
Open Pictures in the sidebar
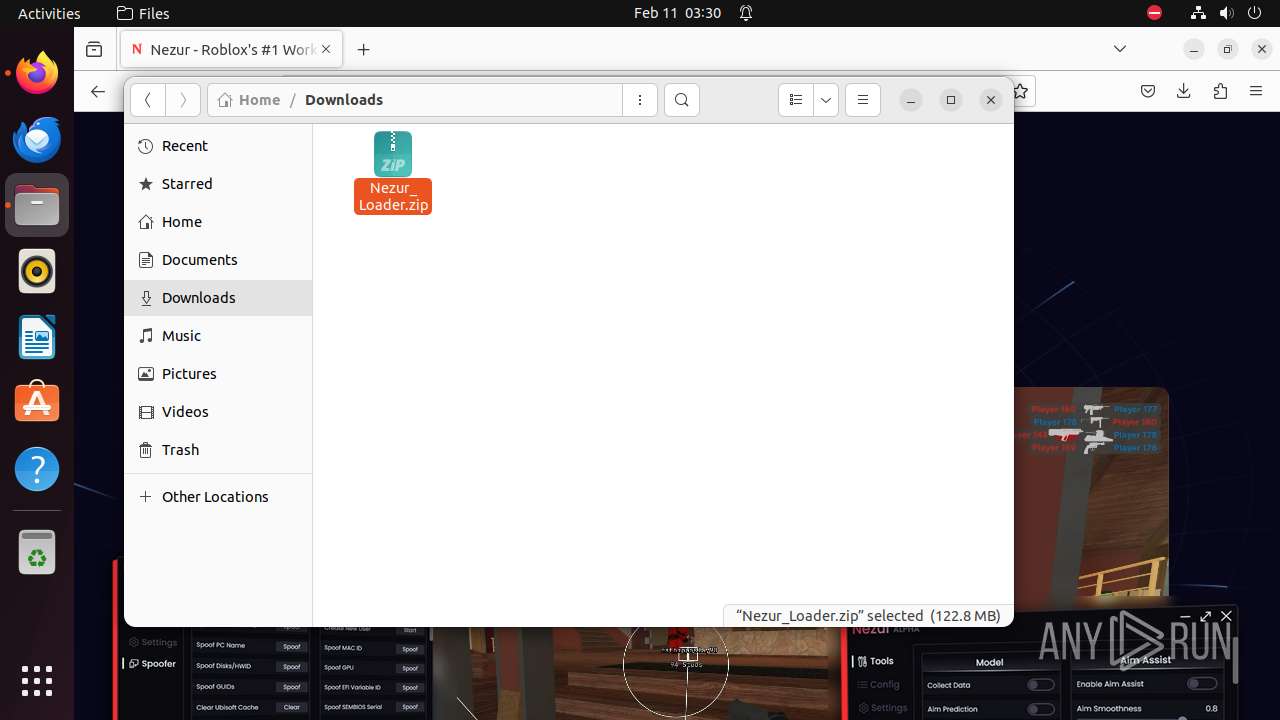tap(218, 374)
